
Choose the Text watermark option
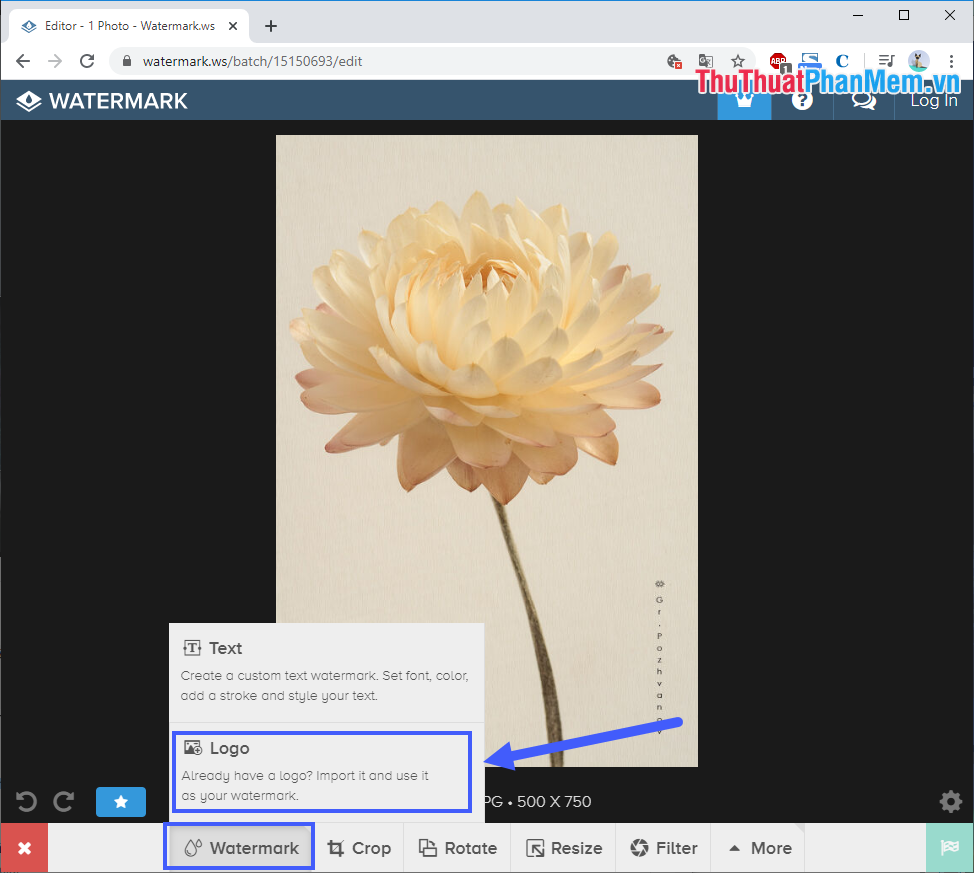click(x=326, y=670)
